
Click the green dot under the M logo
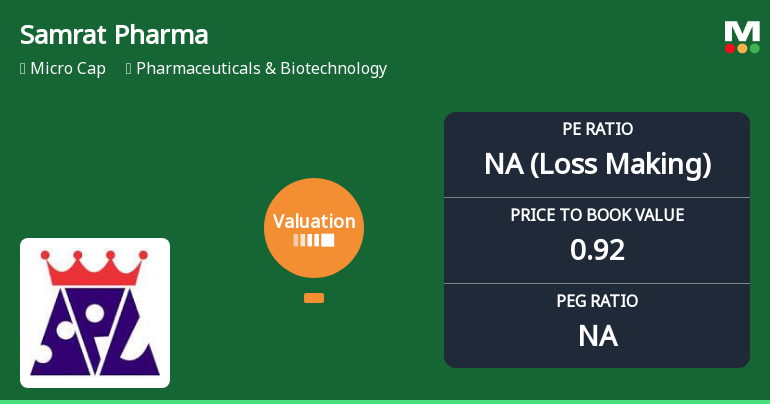click(754, 48)
